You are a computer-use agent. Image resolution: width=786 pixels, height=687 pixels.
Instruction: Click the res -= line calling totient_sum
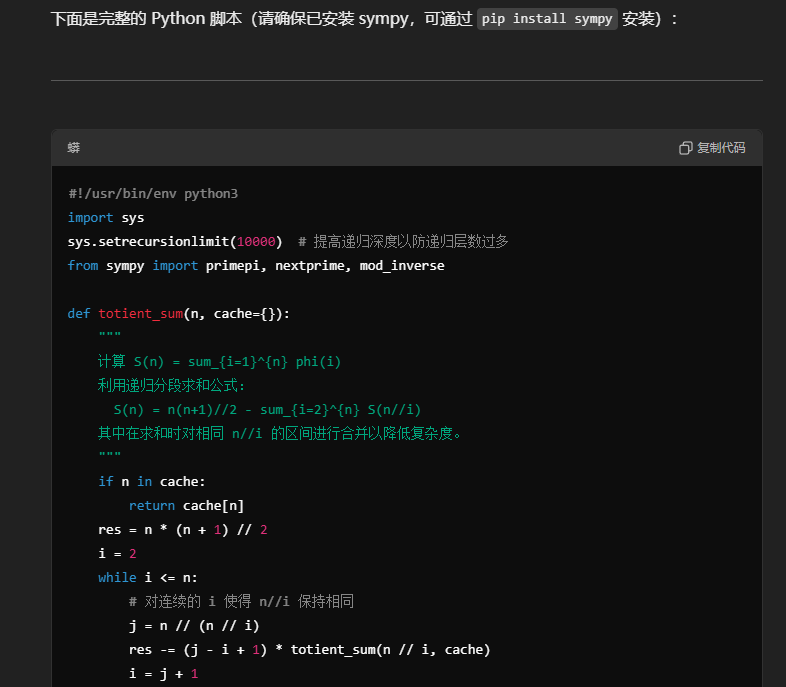(309, 649)
